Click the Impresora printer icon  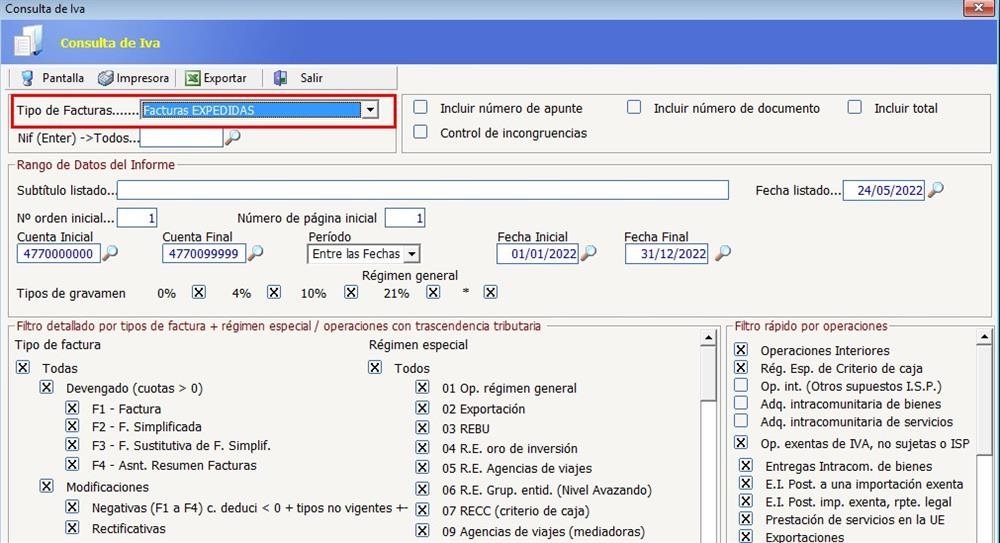(105, 78)
